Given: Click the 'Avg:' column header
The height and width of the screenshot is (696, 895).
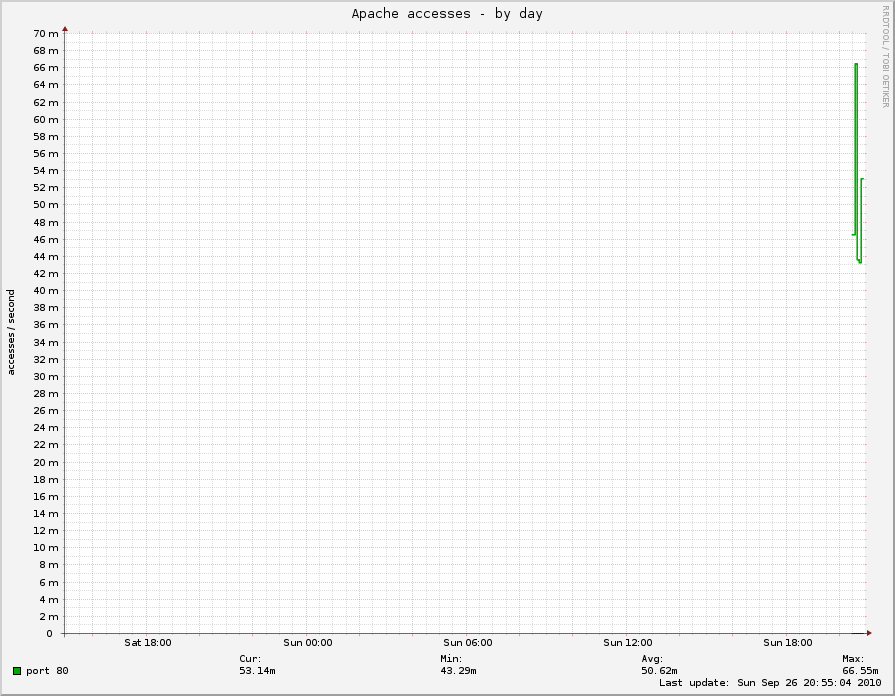Looking at the screenshot, I should click(652, 658).
